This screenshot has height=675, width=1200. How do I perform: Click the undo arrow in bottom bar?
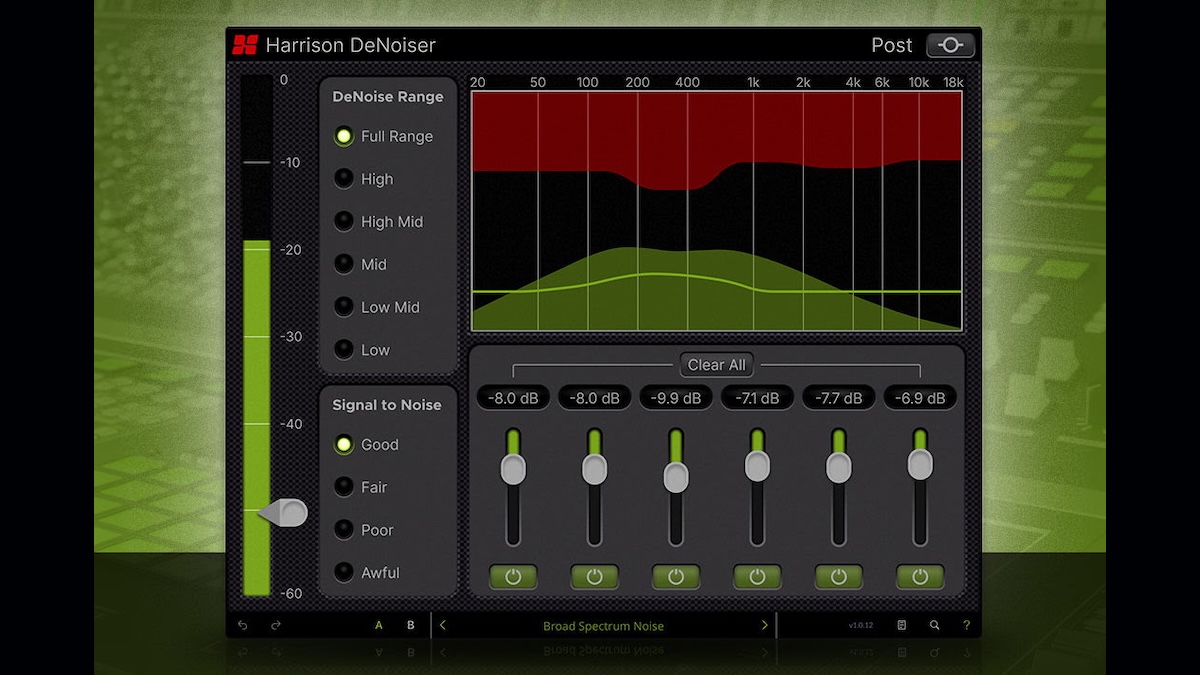pos(243,626)
